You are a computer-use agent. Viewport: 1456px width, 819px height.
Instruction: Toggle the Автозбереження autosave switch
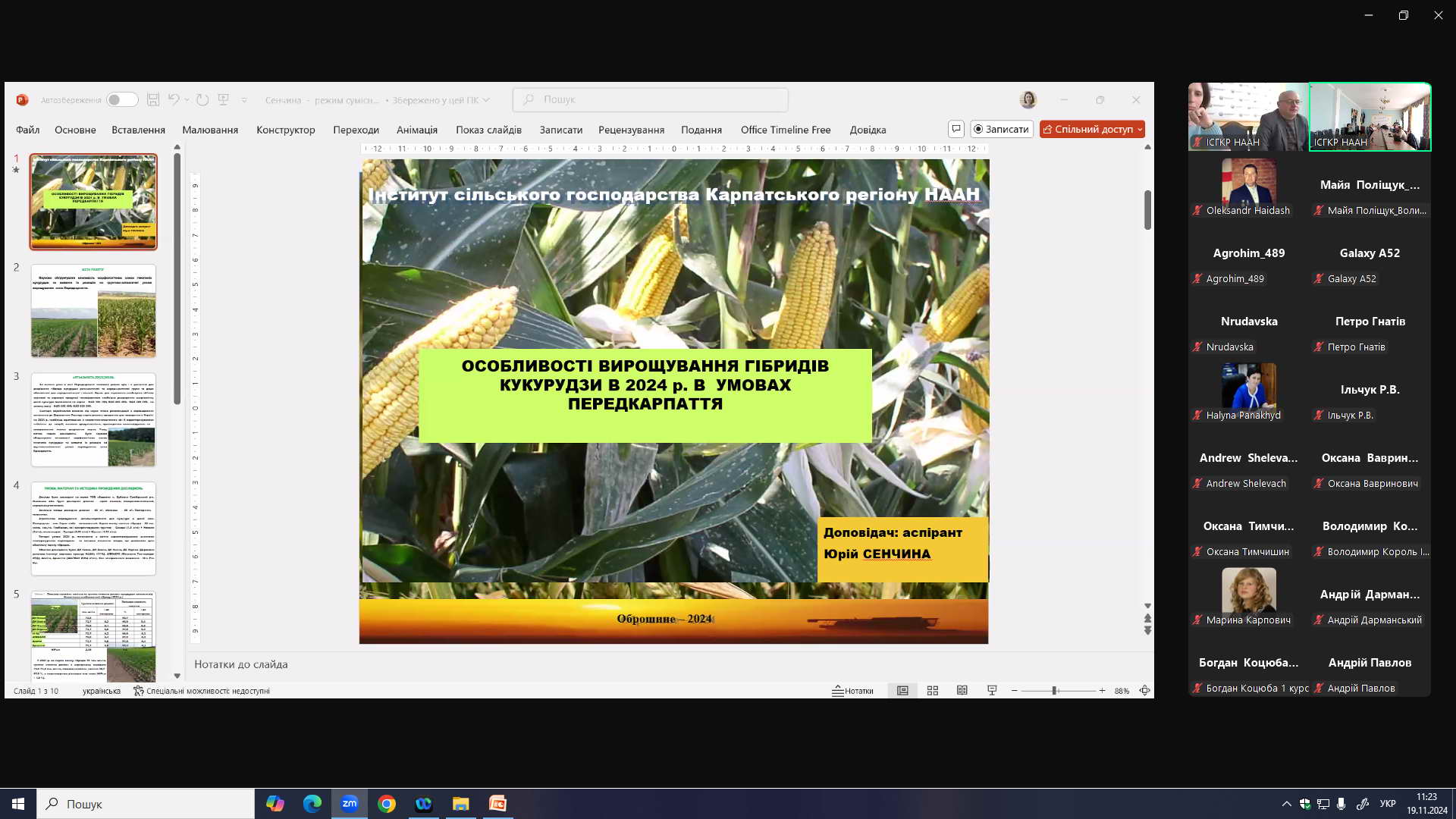(x=121, y=100)
